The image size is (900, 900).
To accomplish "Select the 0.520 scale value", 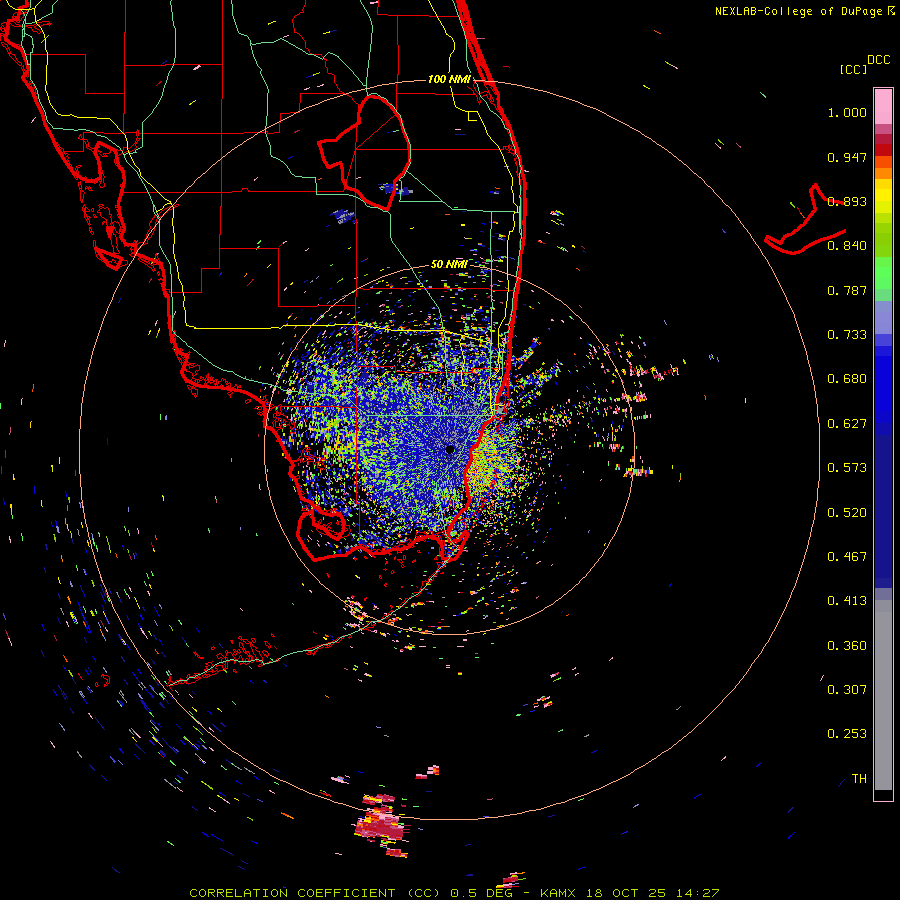I will click(x=847, y=513).
